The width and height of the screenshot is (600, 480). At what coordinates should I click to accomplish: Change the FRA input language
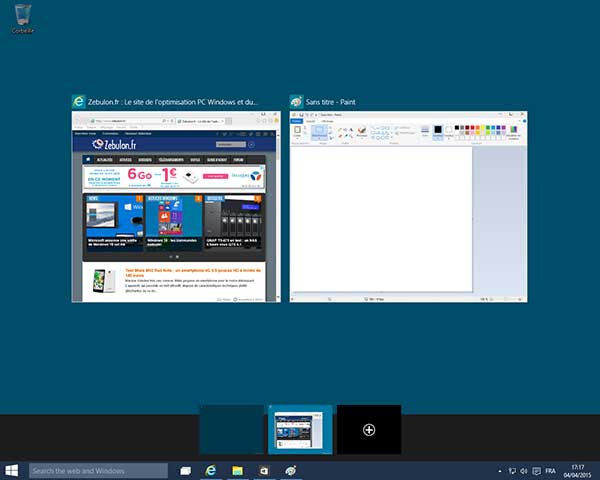550,471
